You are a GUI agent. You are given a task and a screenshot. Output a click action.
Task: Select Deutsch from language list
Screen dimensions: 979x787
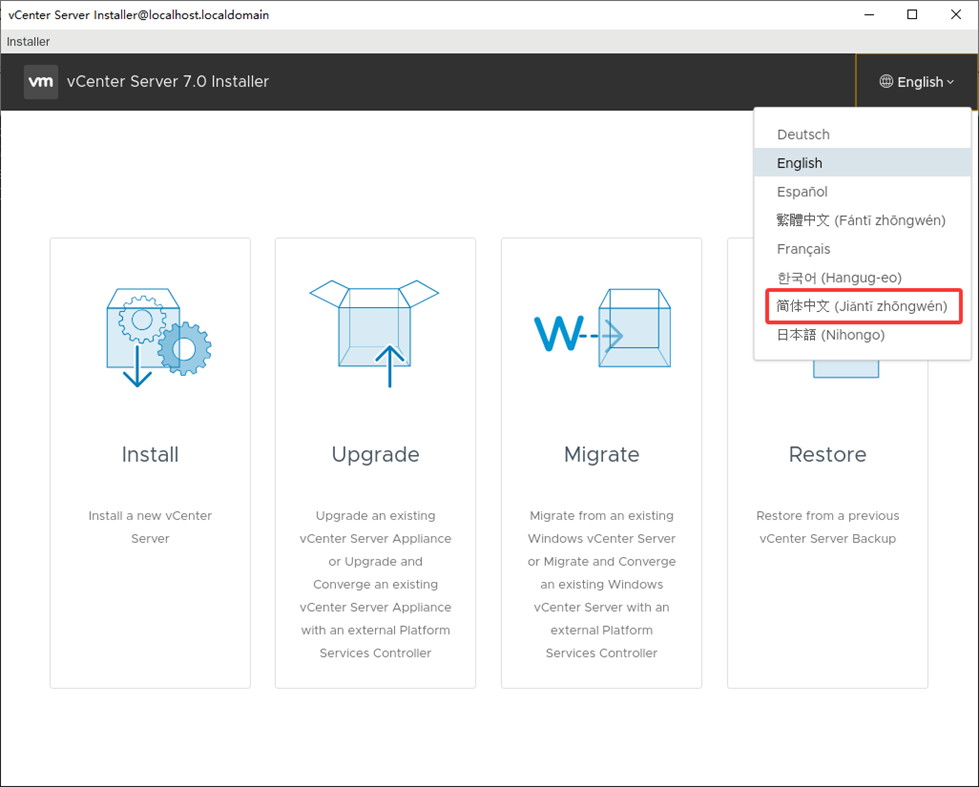tap(803, 134)
